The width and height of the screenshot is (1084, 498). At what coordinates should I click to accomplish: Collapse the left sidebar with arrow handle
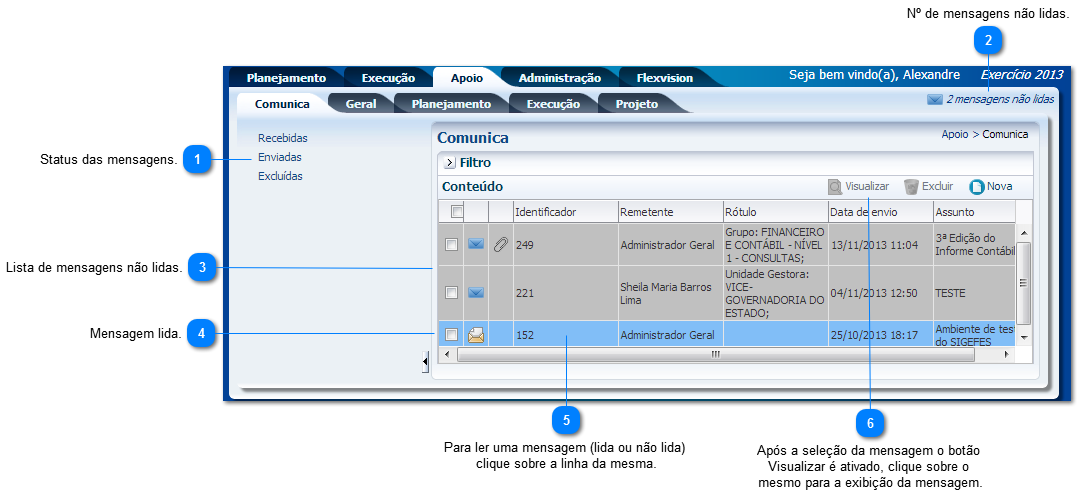pos(425,361)
